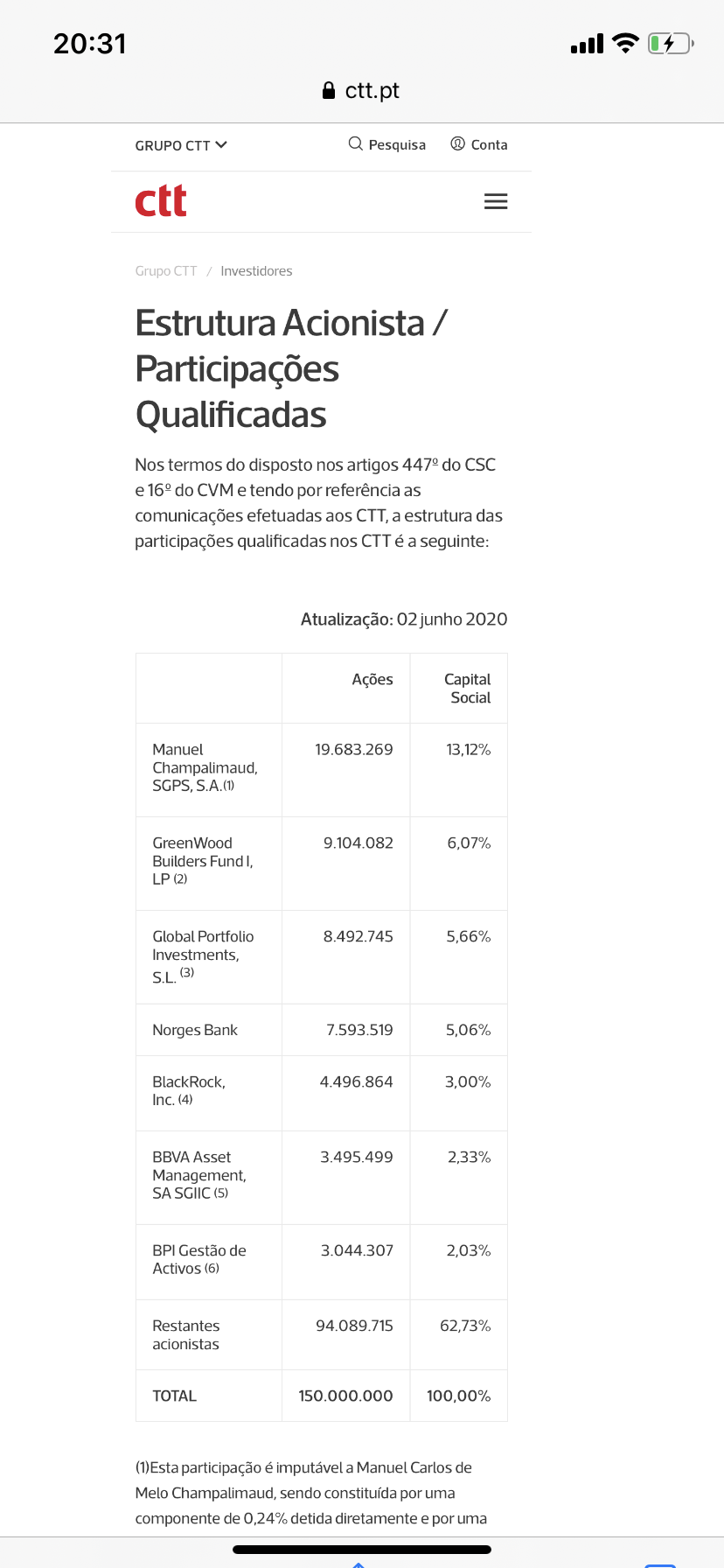Tap the cellular signal bars icon
Screen dimensions: 724x1568
click(587, 44)
